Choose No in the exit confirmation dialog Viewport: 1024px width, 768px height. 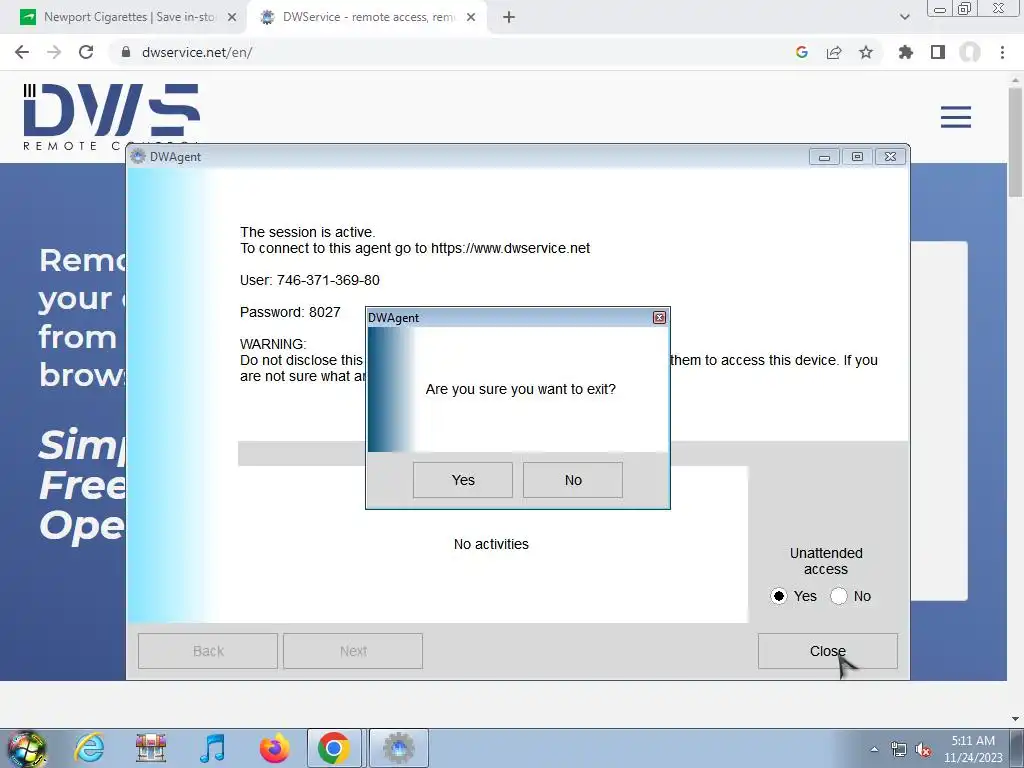[x=573, y=480]
